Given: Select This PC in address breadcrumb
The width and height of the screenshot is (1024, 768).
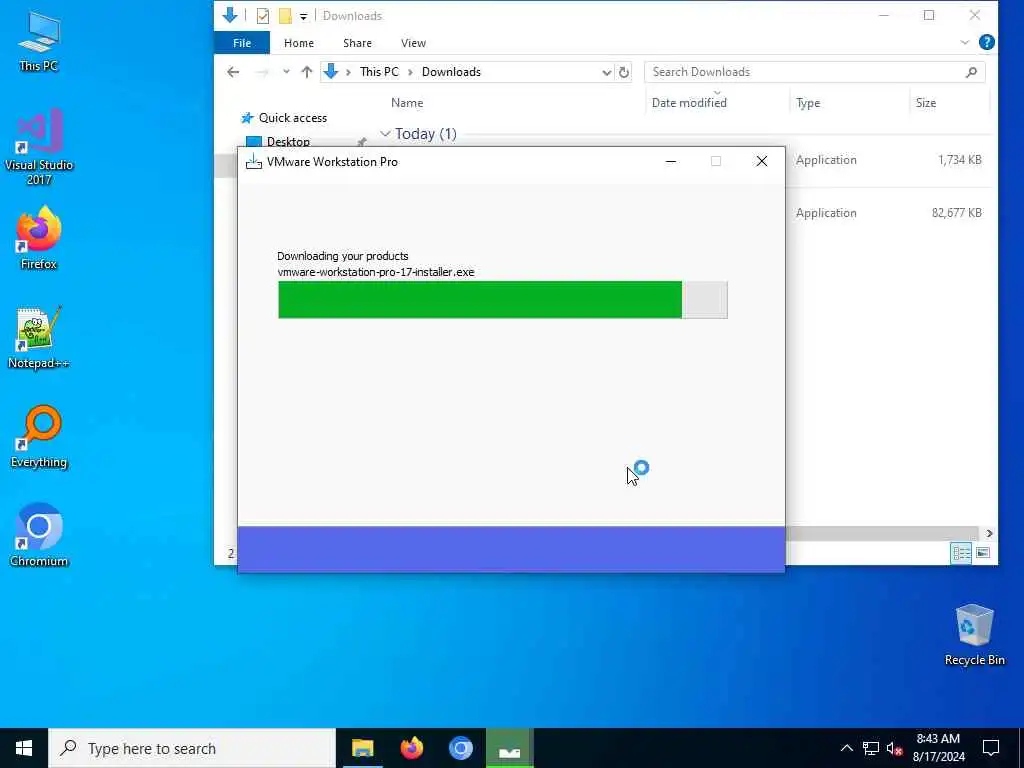Looking at the screenshot, I should pos(379,72).
